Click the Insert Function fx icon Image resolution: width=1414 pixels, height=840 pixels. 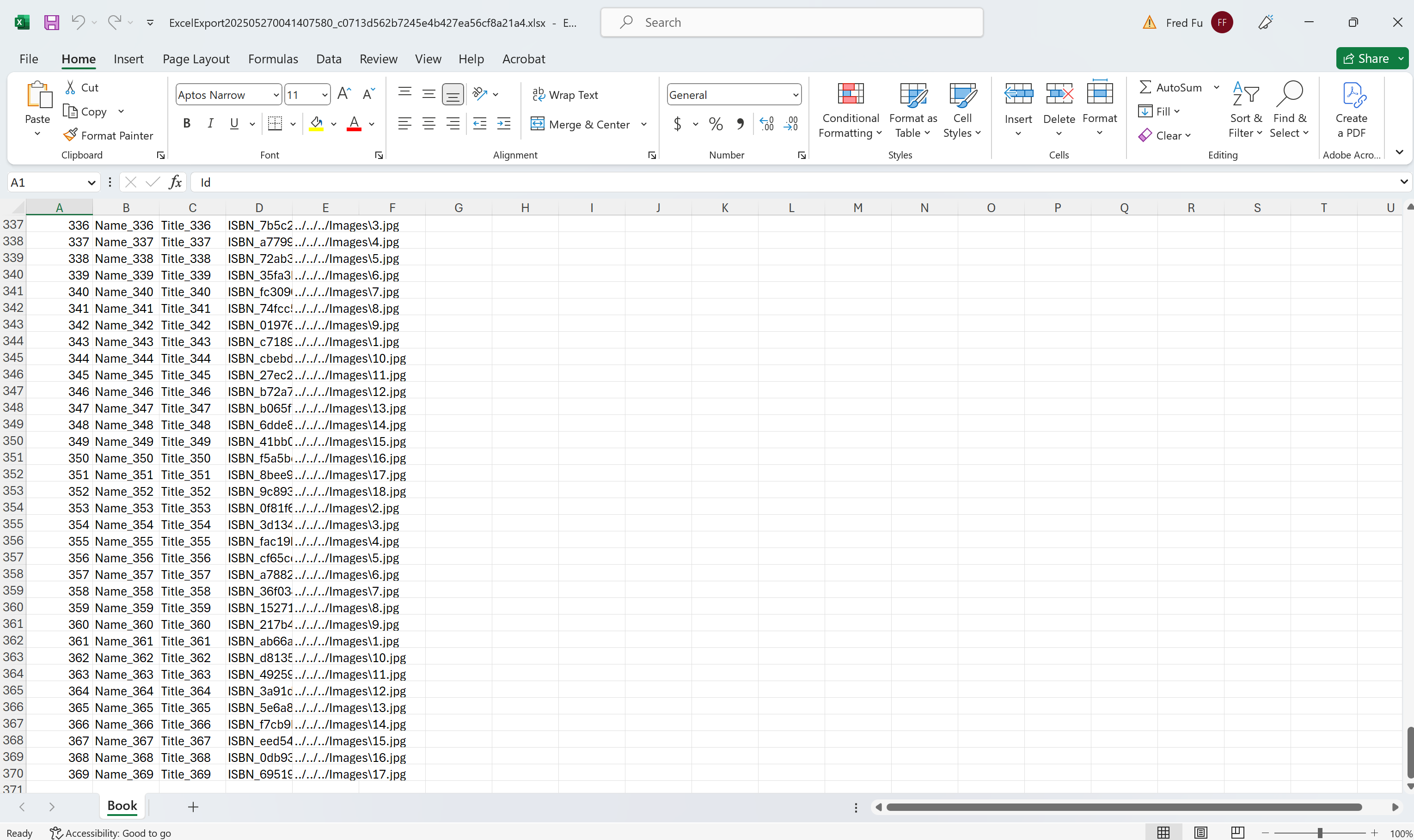176,182
